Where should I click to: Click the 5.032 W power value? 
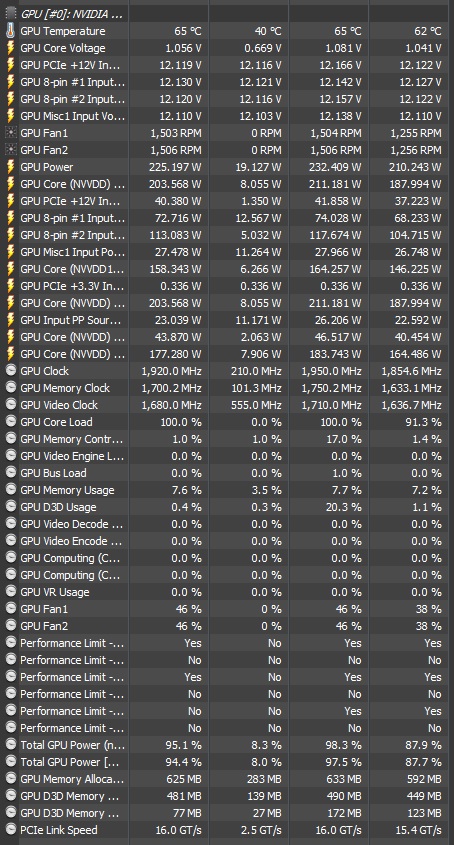(x=261, y=236)
